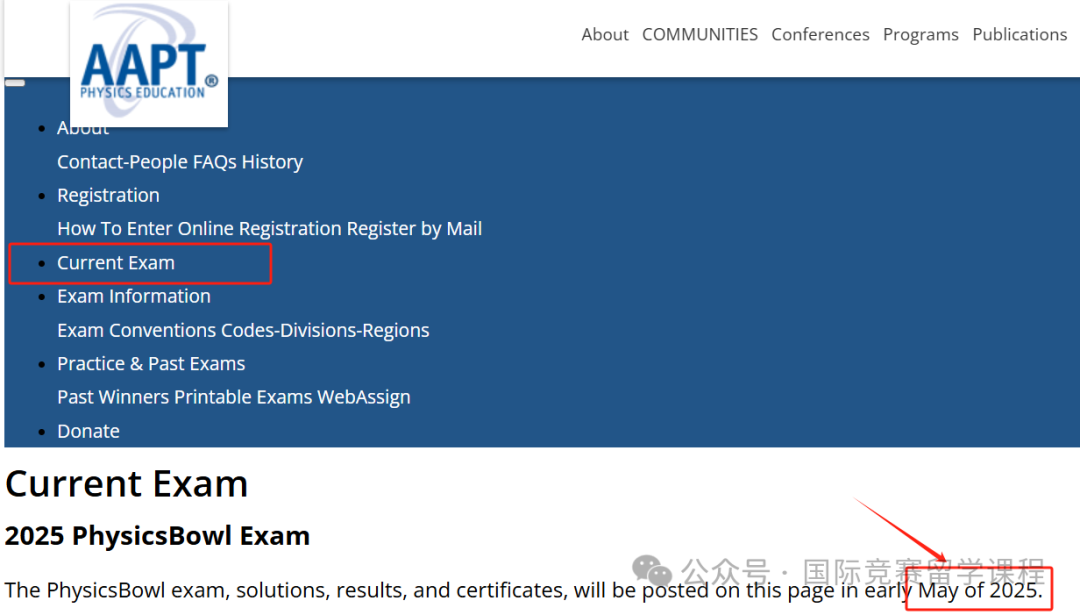This screenshot has height=615, width=1080.
Task: Open the Publications navigation item
Action: [x=1019, y=34]
